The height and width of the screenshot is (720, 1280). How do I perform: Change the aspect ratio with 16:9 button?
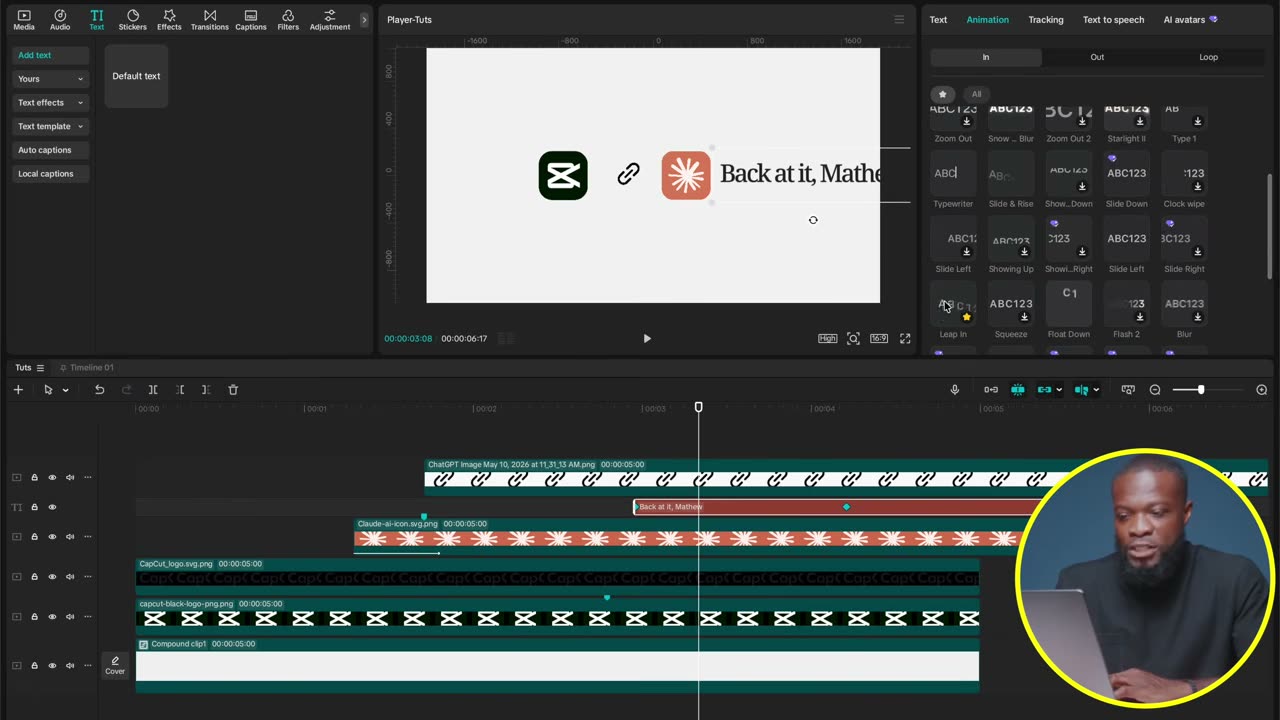[879, 339]
